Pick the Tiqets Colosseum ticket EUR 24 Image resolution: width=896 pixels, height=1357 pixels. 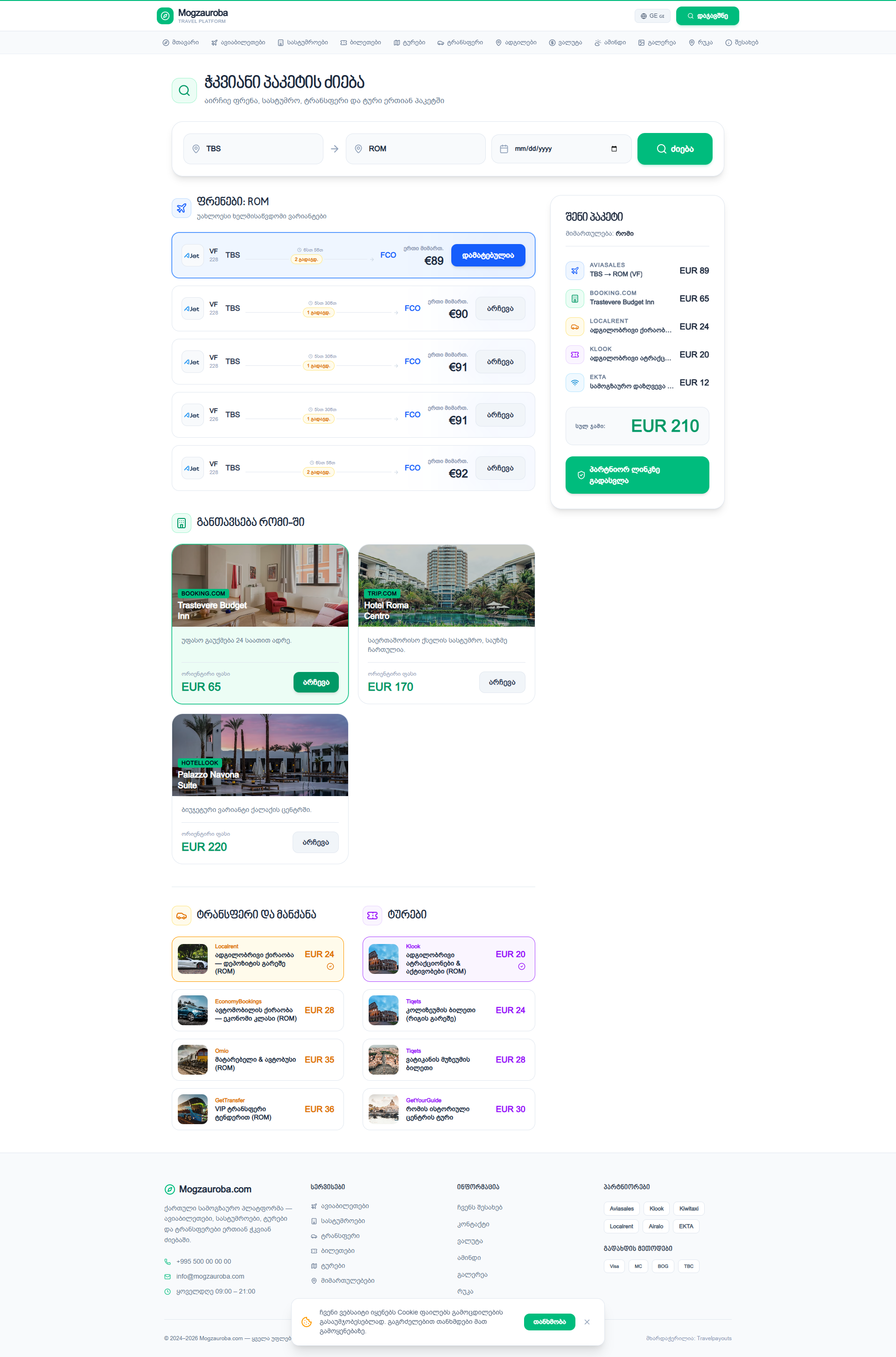pyautogui.click(x=448, y=1010)
